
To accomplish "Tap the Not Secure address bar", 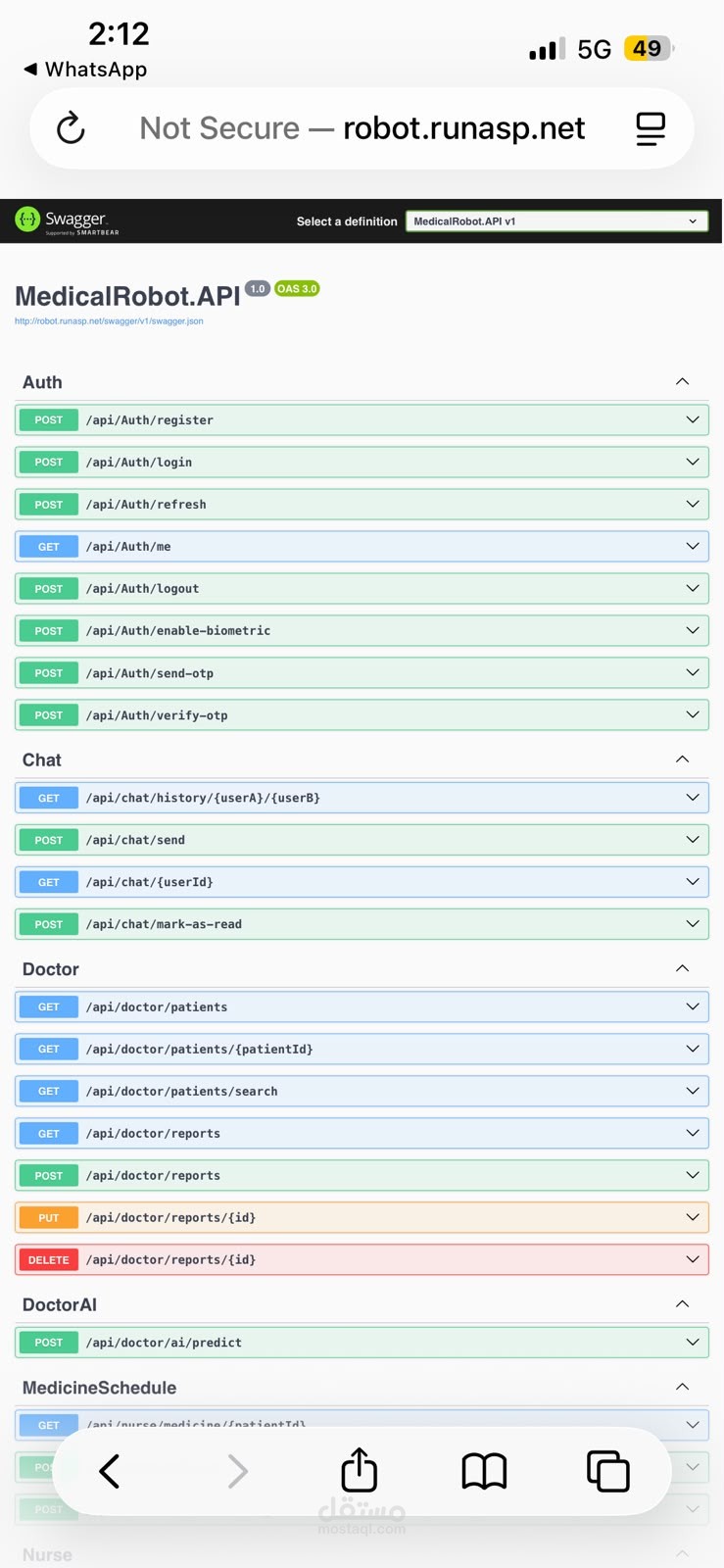I will pos(362,128).
